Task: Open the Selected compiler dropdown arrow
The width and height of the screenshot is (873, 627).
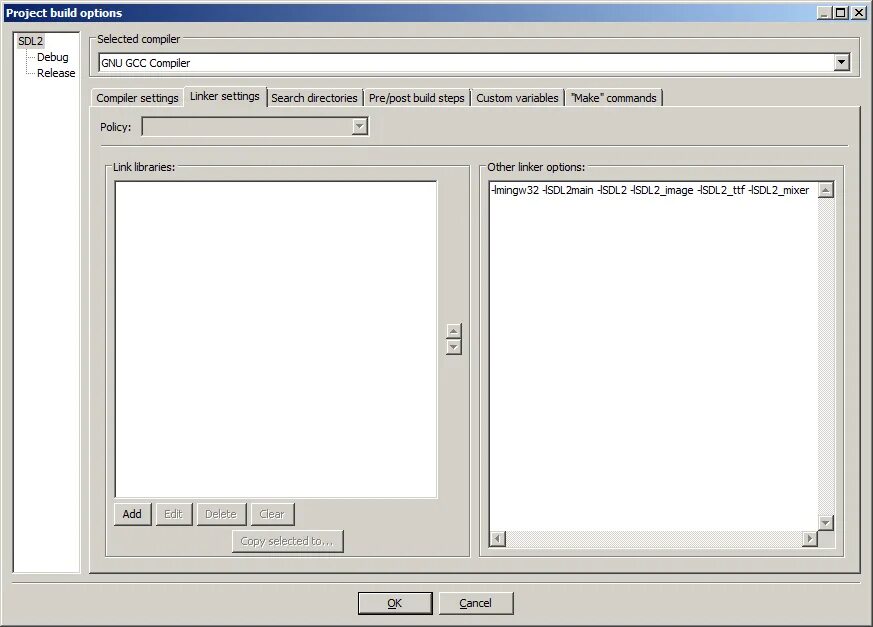Action: point(841,62)
